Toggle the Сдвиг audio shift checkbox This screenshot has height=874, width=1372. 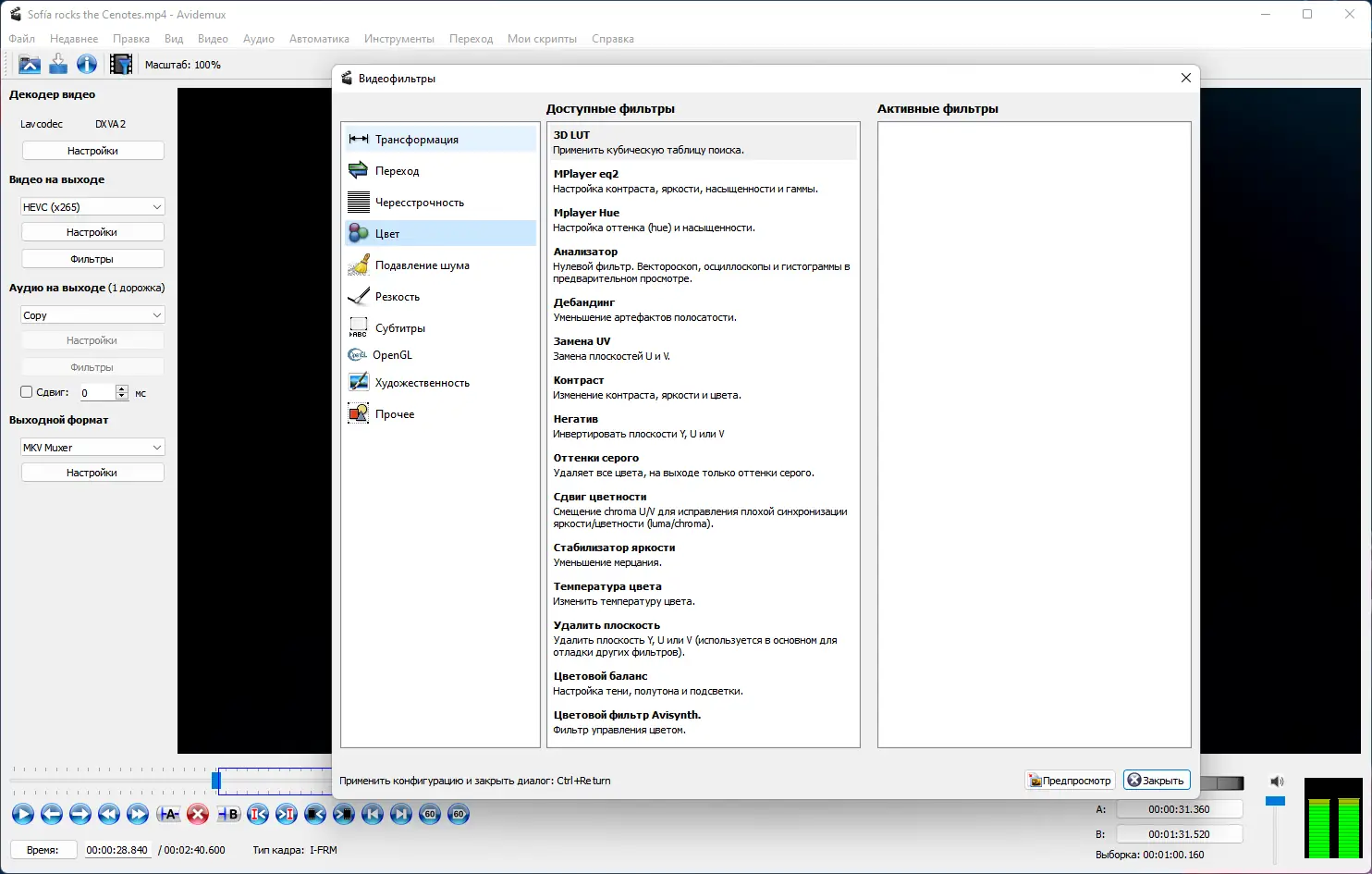[26, 391]
